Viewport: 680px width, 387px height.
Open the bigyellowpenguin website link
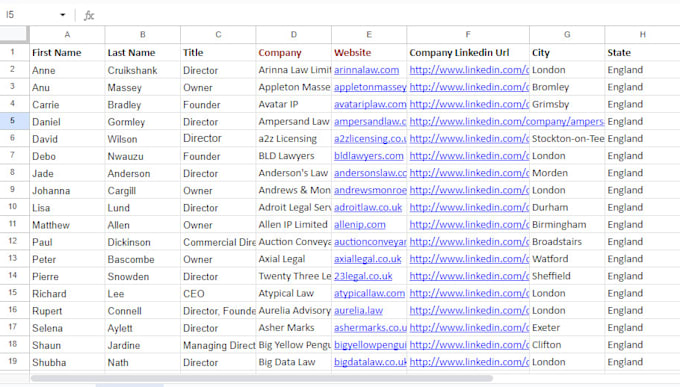click(370, 345)
